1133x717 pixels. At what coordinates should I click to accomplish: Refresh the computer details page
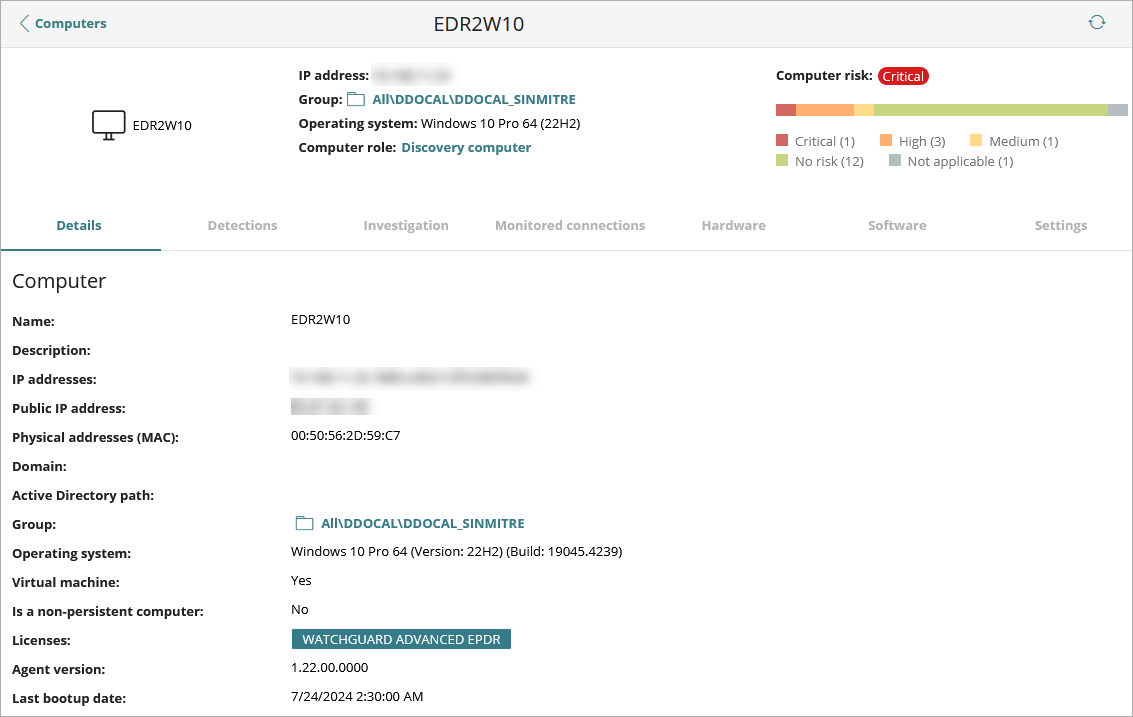click(1097, 20)
